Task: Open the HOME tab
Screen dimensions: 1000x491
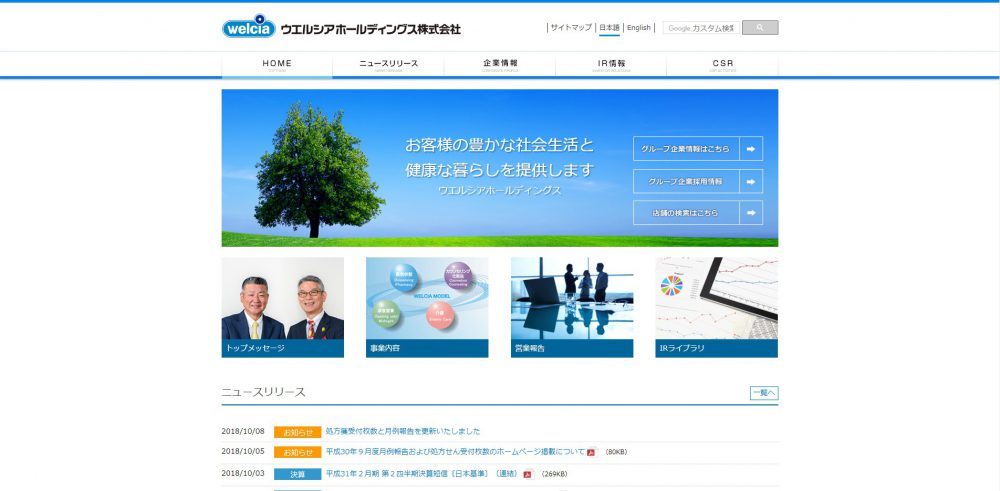Action: [x=277, y=64]
